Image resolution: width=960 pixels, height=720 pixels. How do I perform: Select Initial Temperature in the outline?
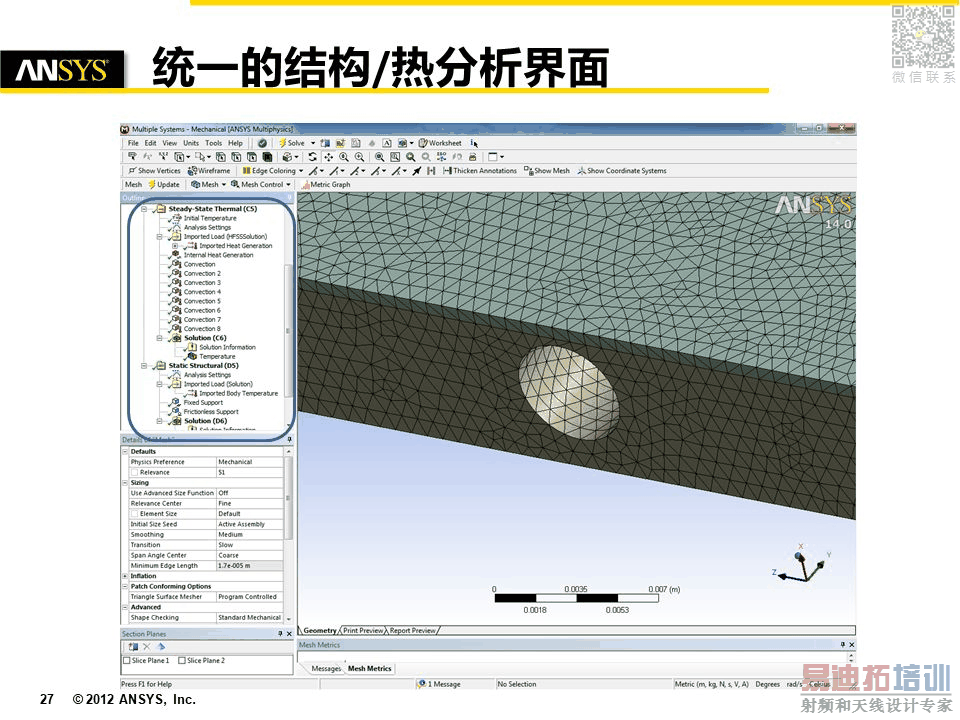click(210, 218)
